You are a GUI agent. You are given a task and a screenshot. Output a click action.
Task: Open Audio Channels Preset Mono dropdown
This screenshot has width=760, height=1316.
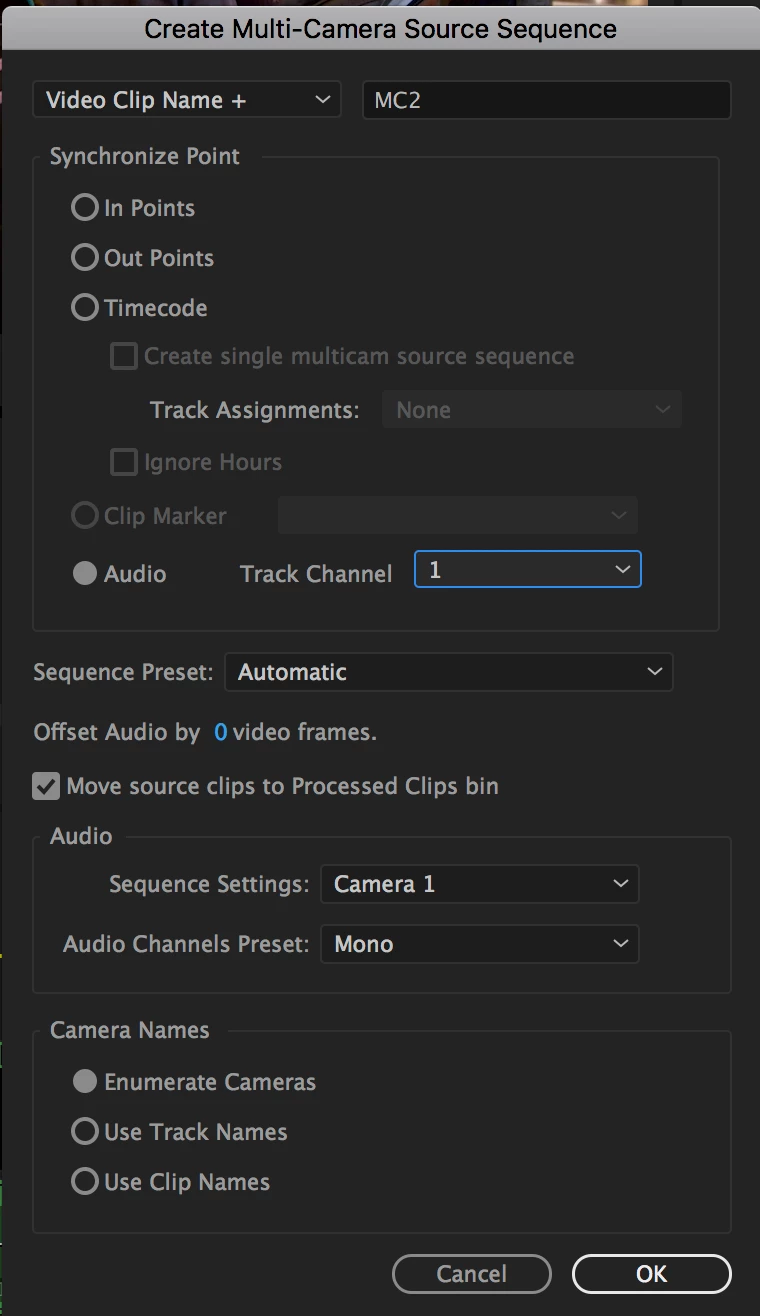point(479,944)
